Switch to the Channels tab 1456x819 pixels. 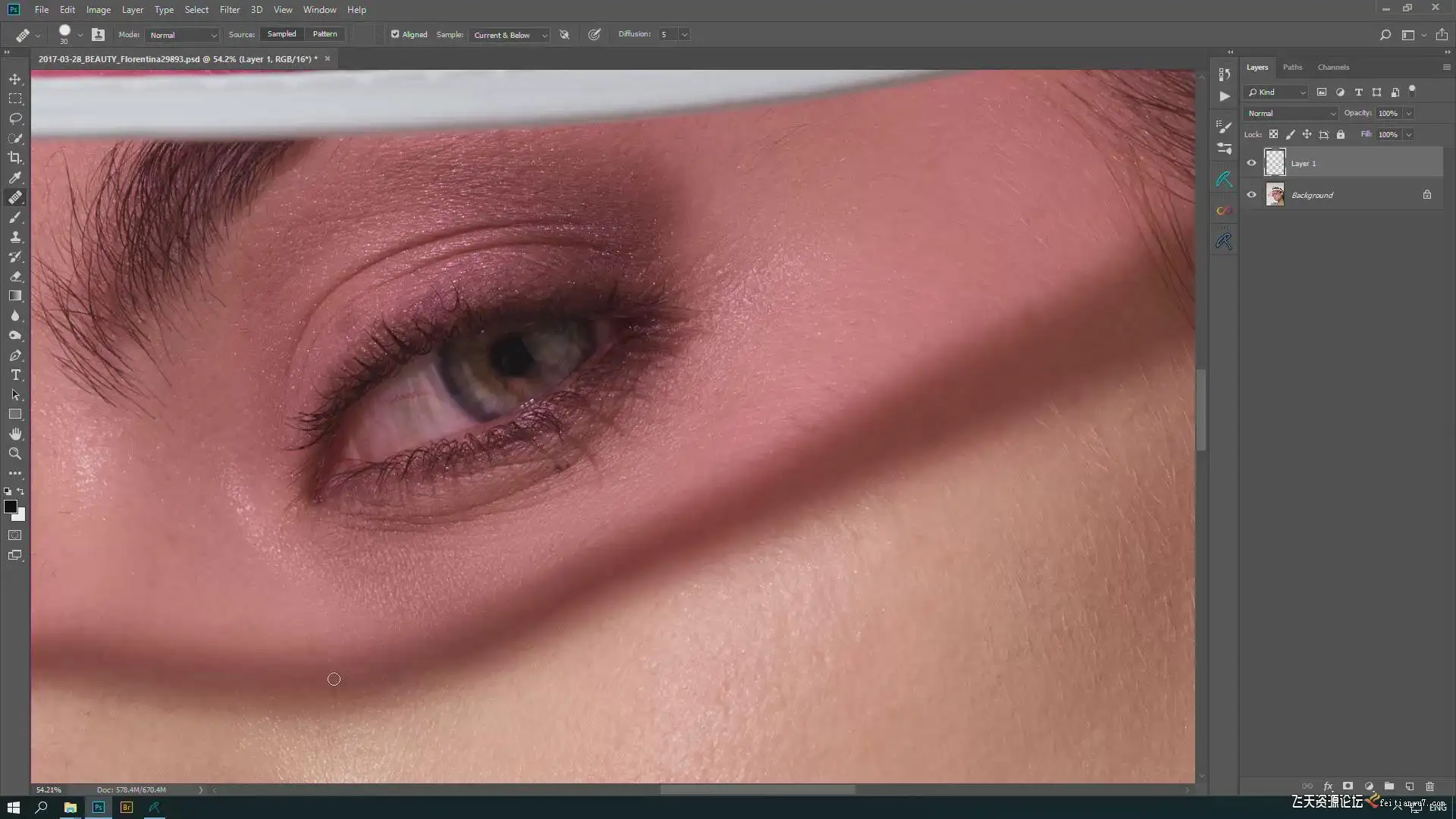pyautogui.click(x=1332, y=67)
